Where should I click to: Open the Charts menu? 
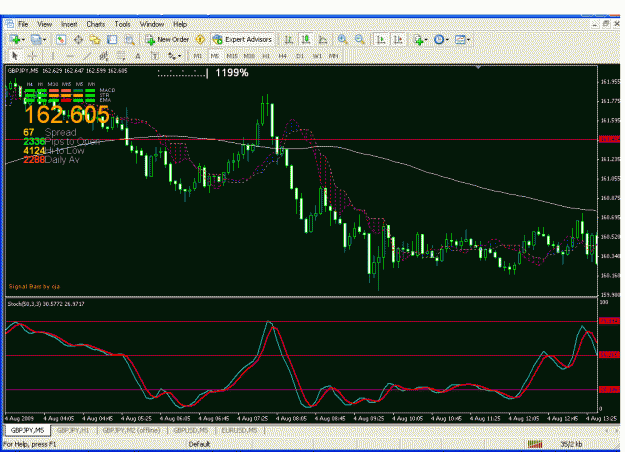click(96, 24)
